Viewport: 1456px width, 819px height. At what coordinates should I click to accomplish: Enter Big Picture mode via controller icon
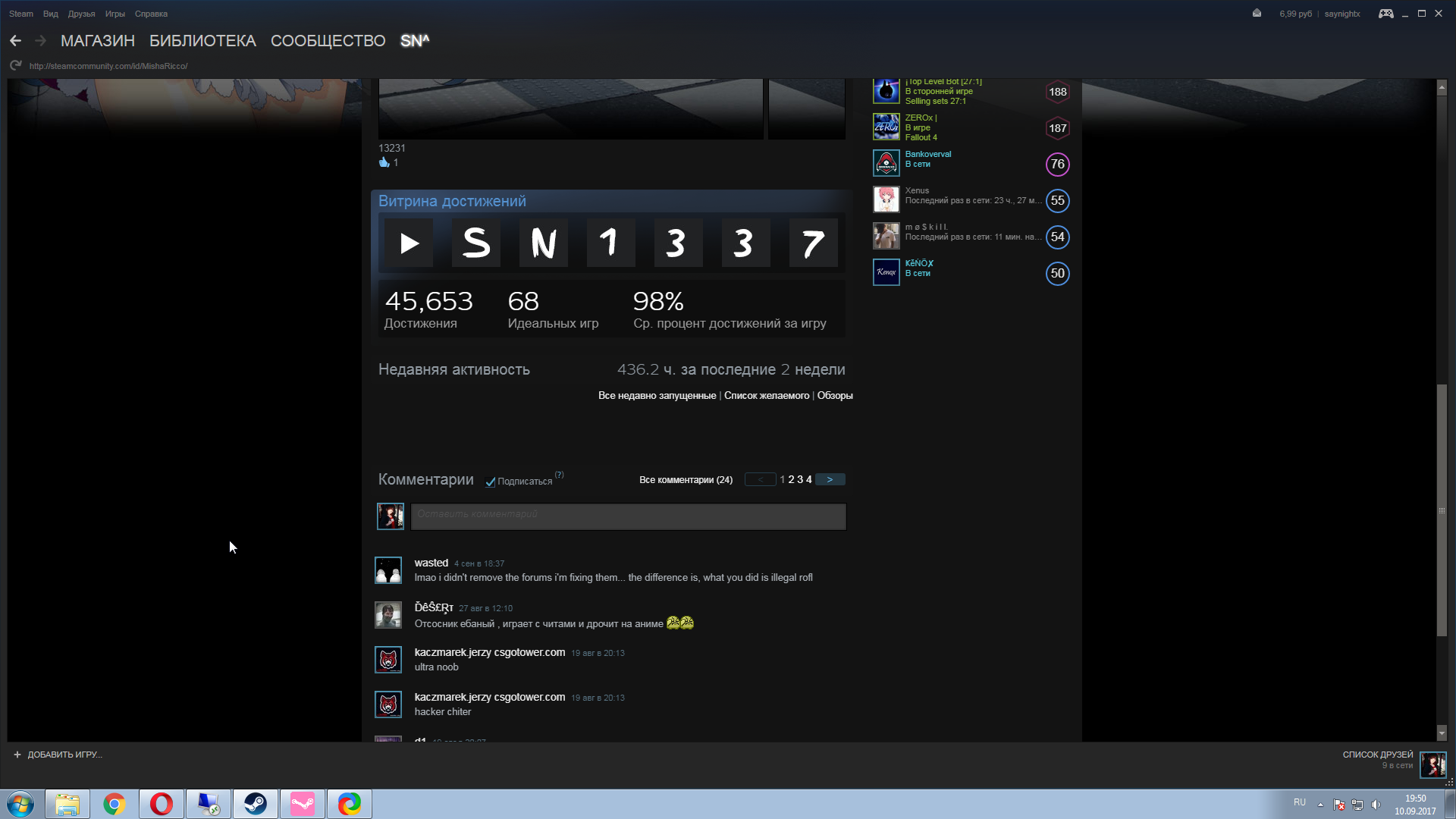coord(1385,14)
